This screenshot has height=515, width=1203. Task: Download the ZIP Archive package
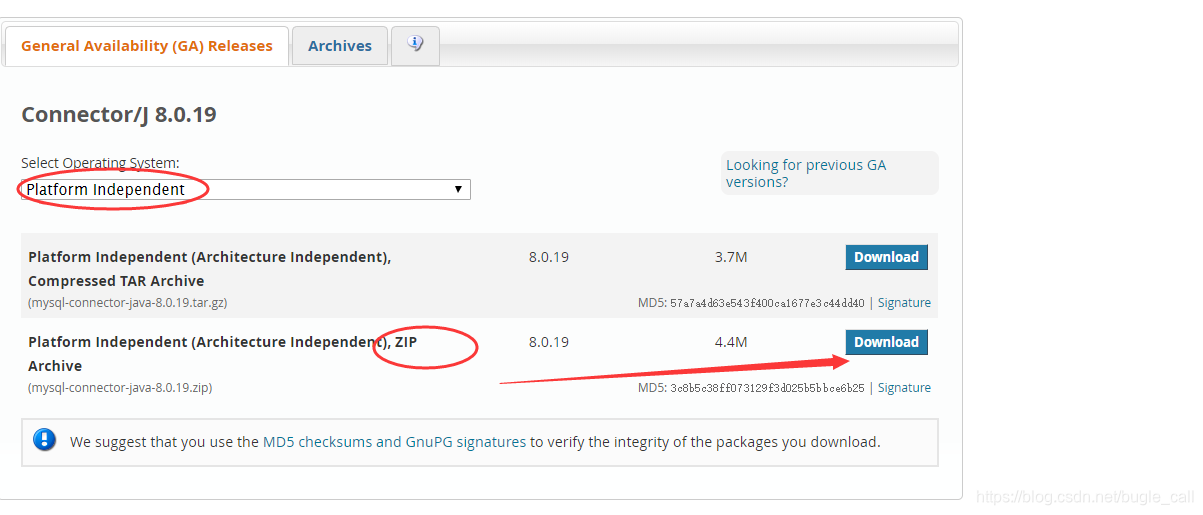[x=886, y=342]
